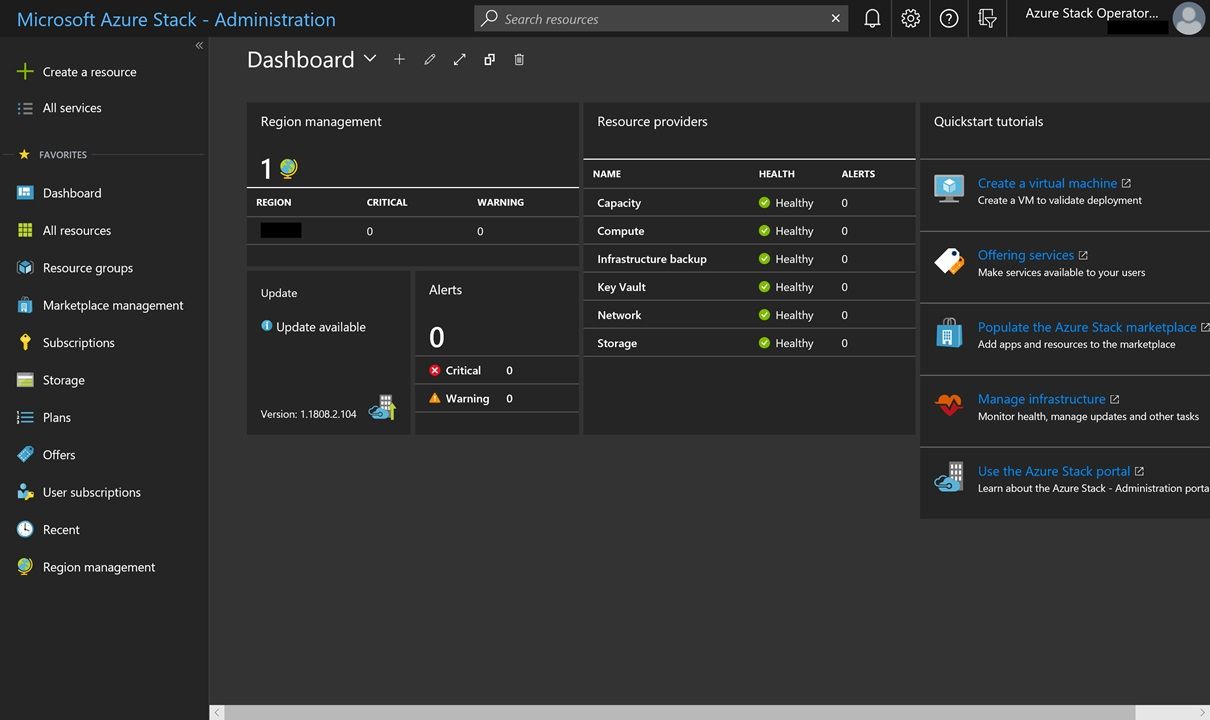
Task: Edit the dashboard using the pencil icon
Action: 429,59
